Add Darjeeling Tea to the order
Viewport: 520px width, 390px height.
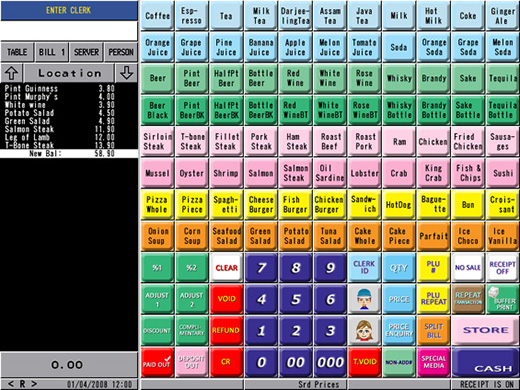pos(295,16)
